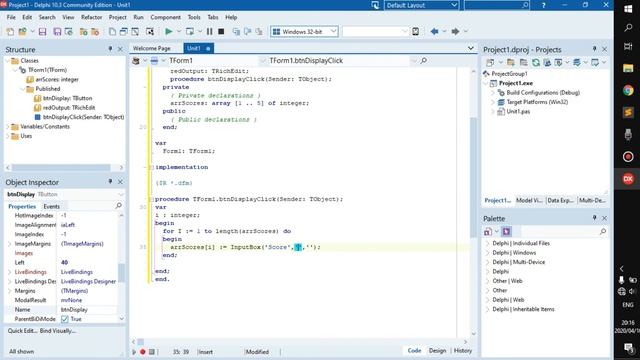Click the Run (green play) toolbar icon

[x=169, y=31]
